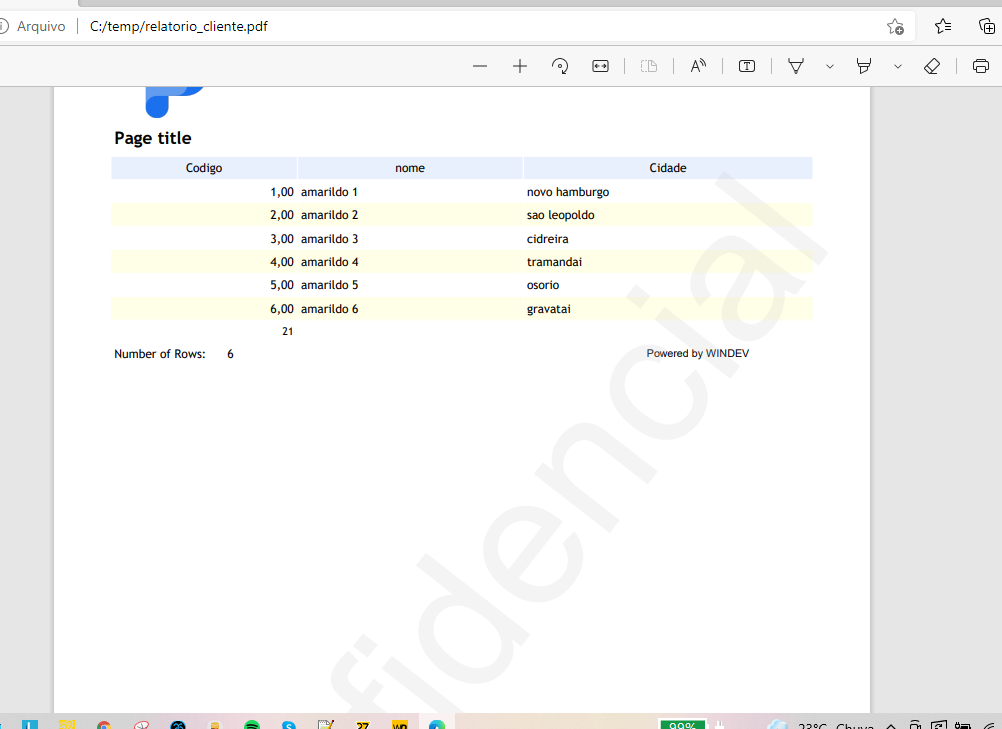
Task: Click the cell amarildo 1
Action: pyautogui.click(x=329, y=192)
